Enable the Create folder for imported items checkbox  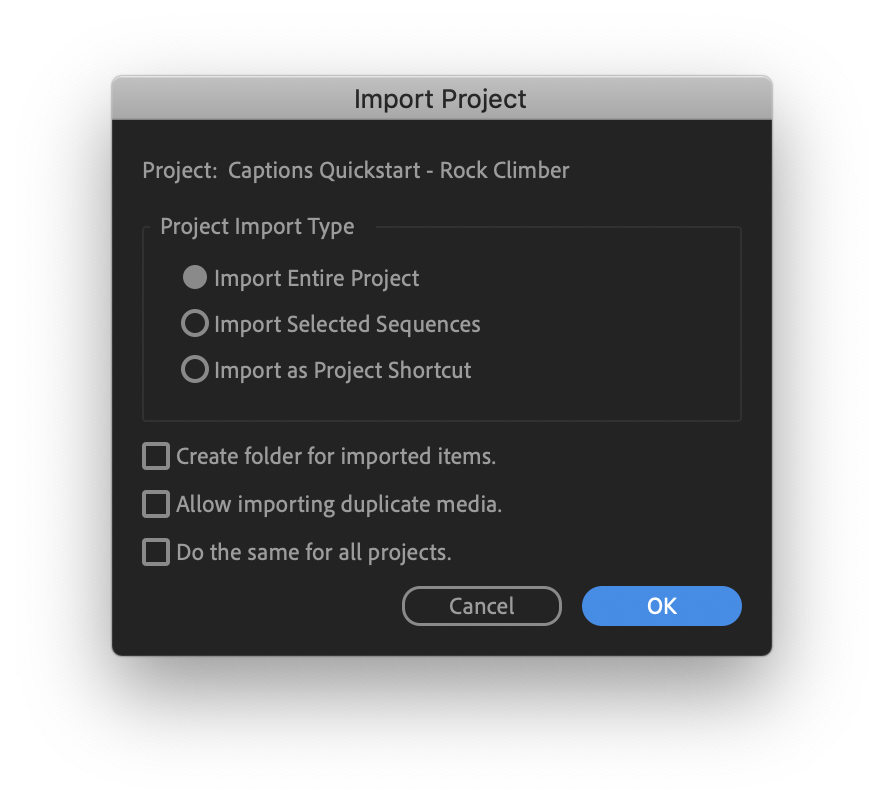click(x=156, y=456)
